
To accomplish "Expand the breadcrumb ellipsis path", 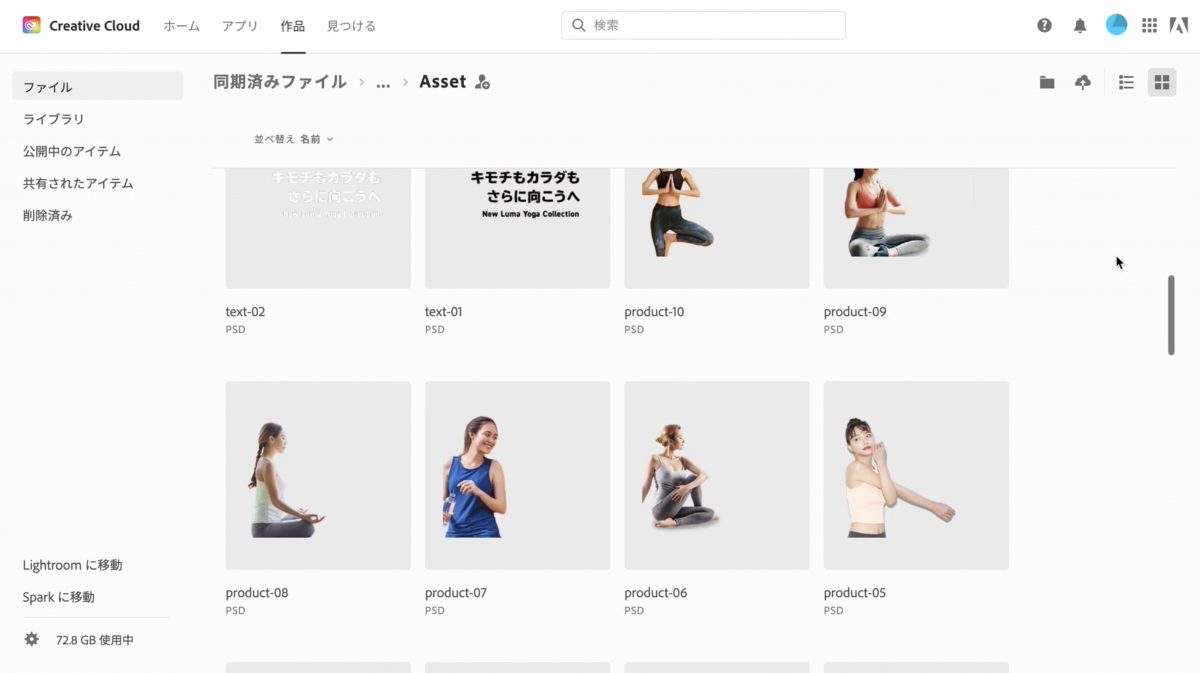I will click(x=383, y=83).
